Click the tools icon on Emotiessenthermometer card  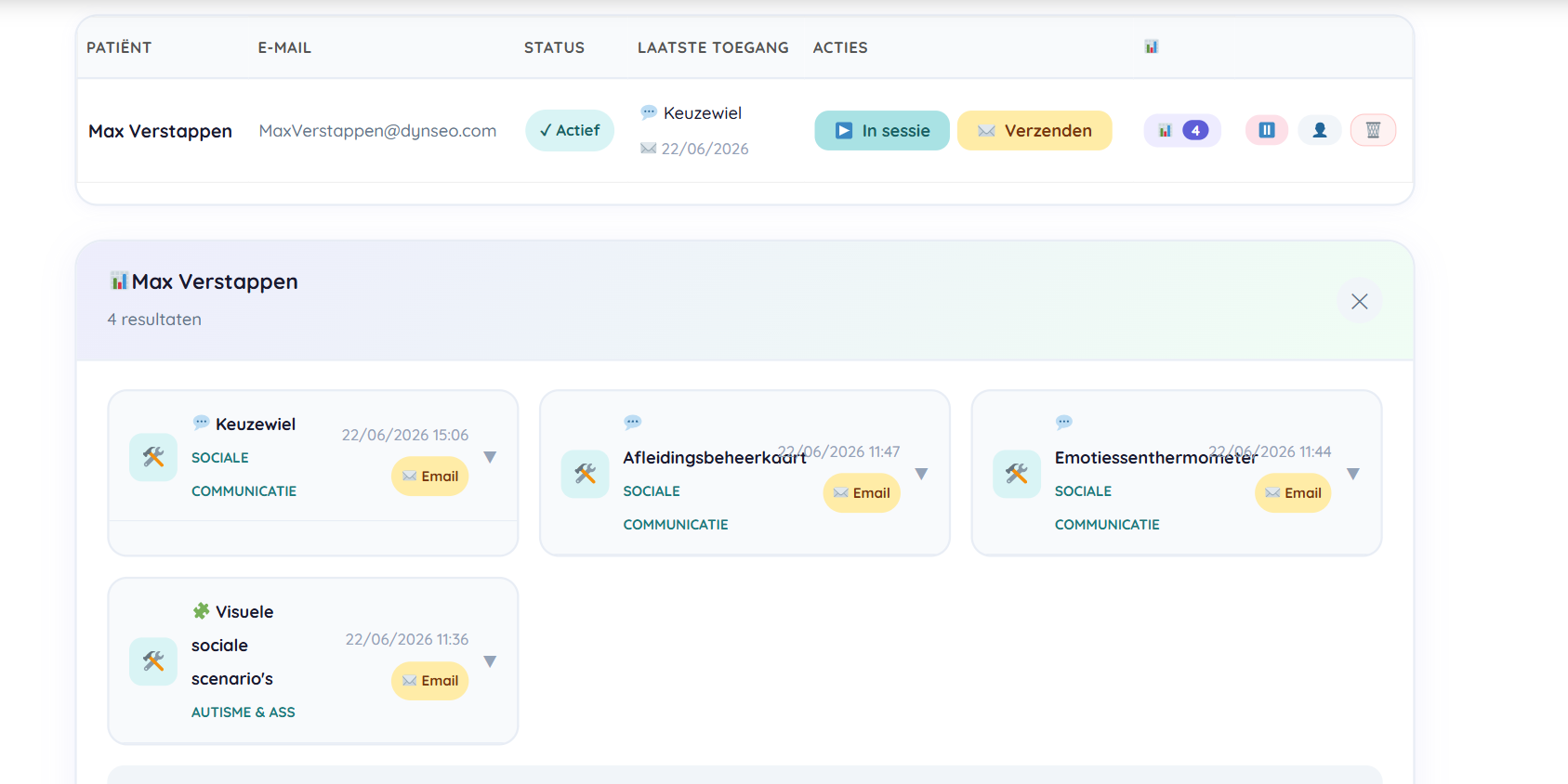click(1017, 474)
